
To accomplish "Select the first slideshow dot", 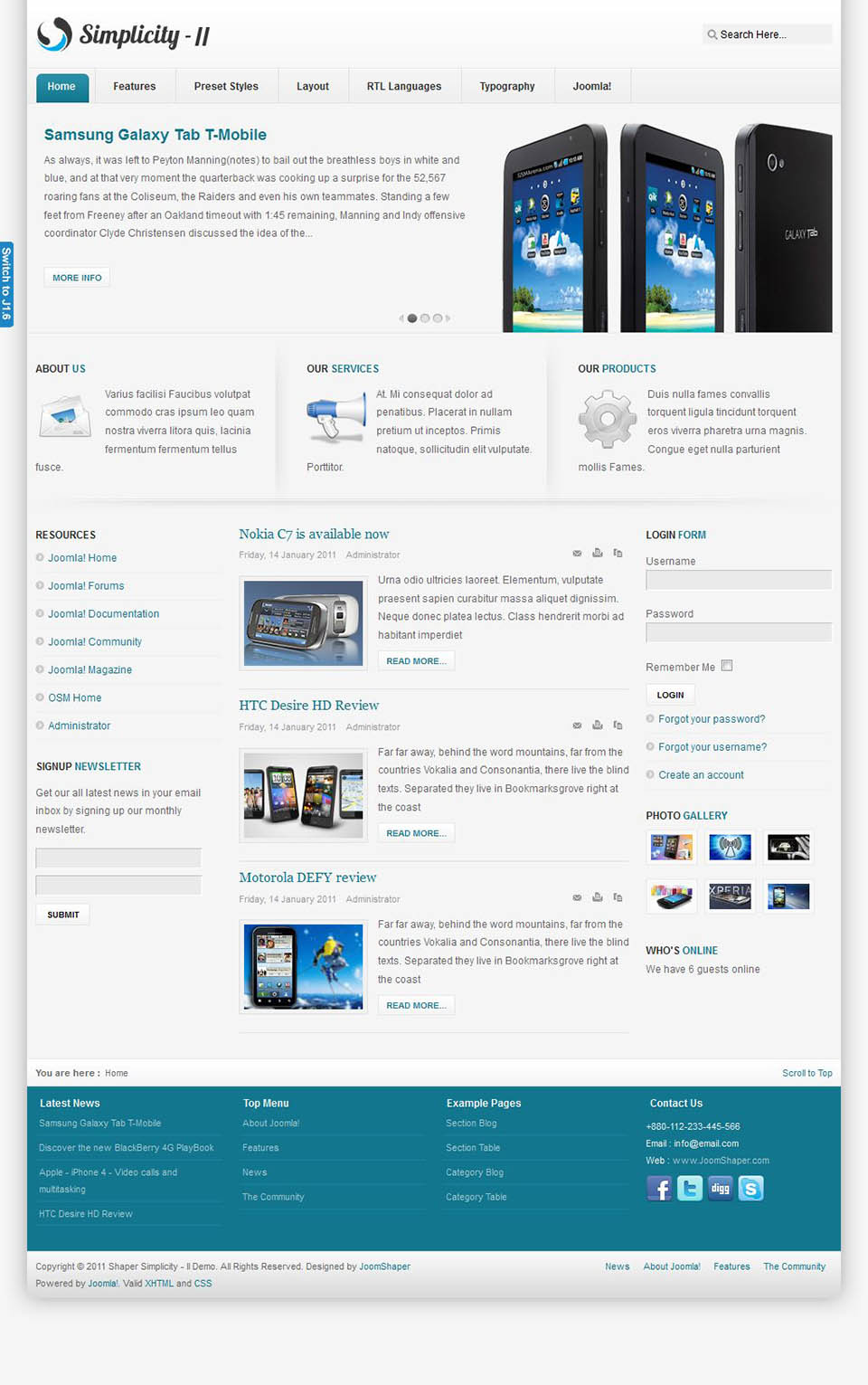I will point(412,318).
